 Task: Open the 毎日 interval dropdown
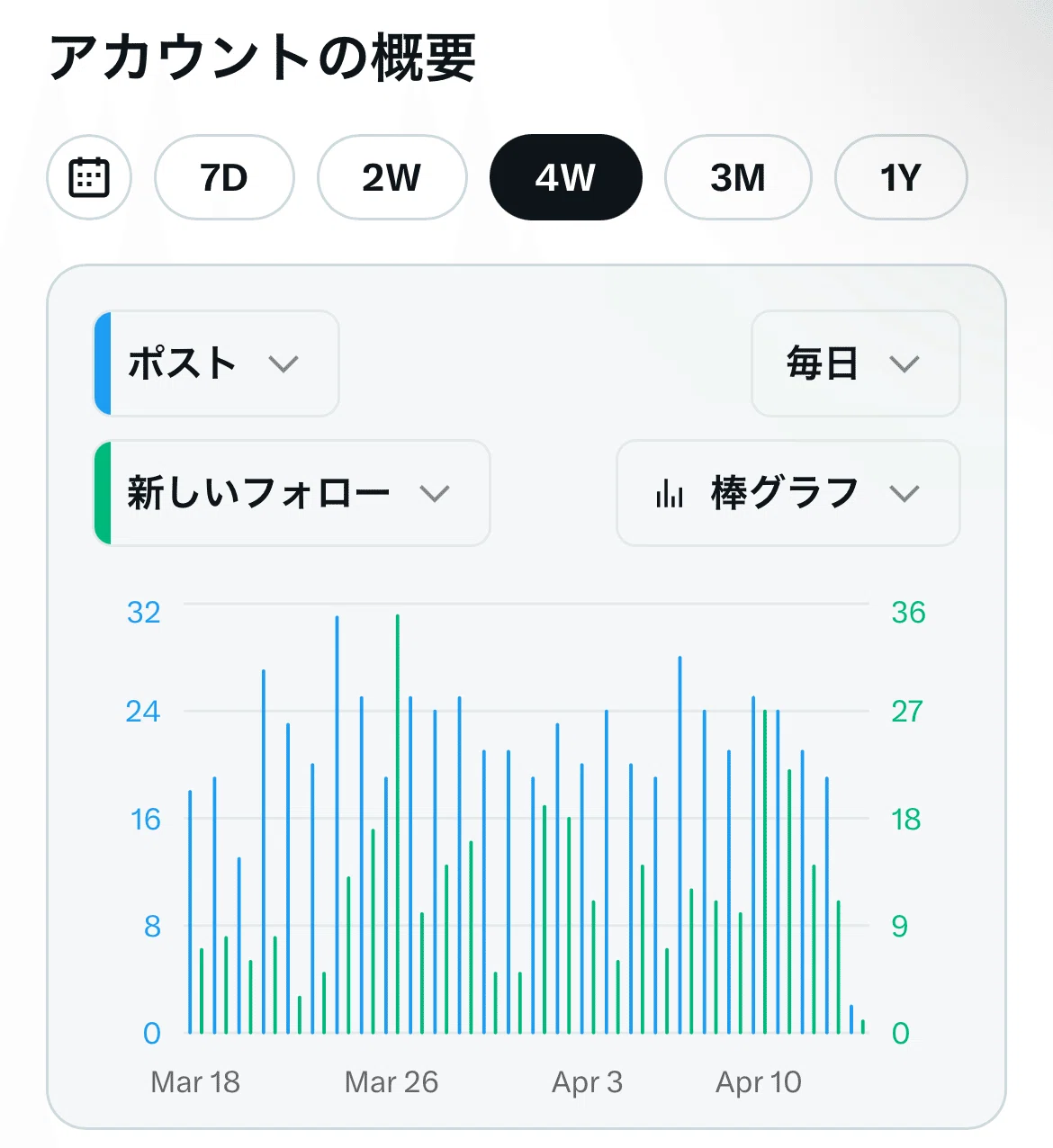[856, 363]
